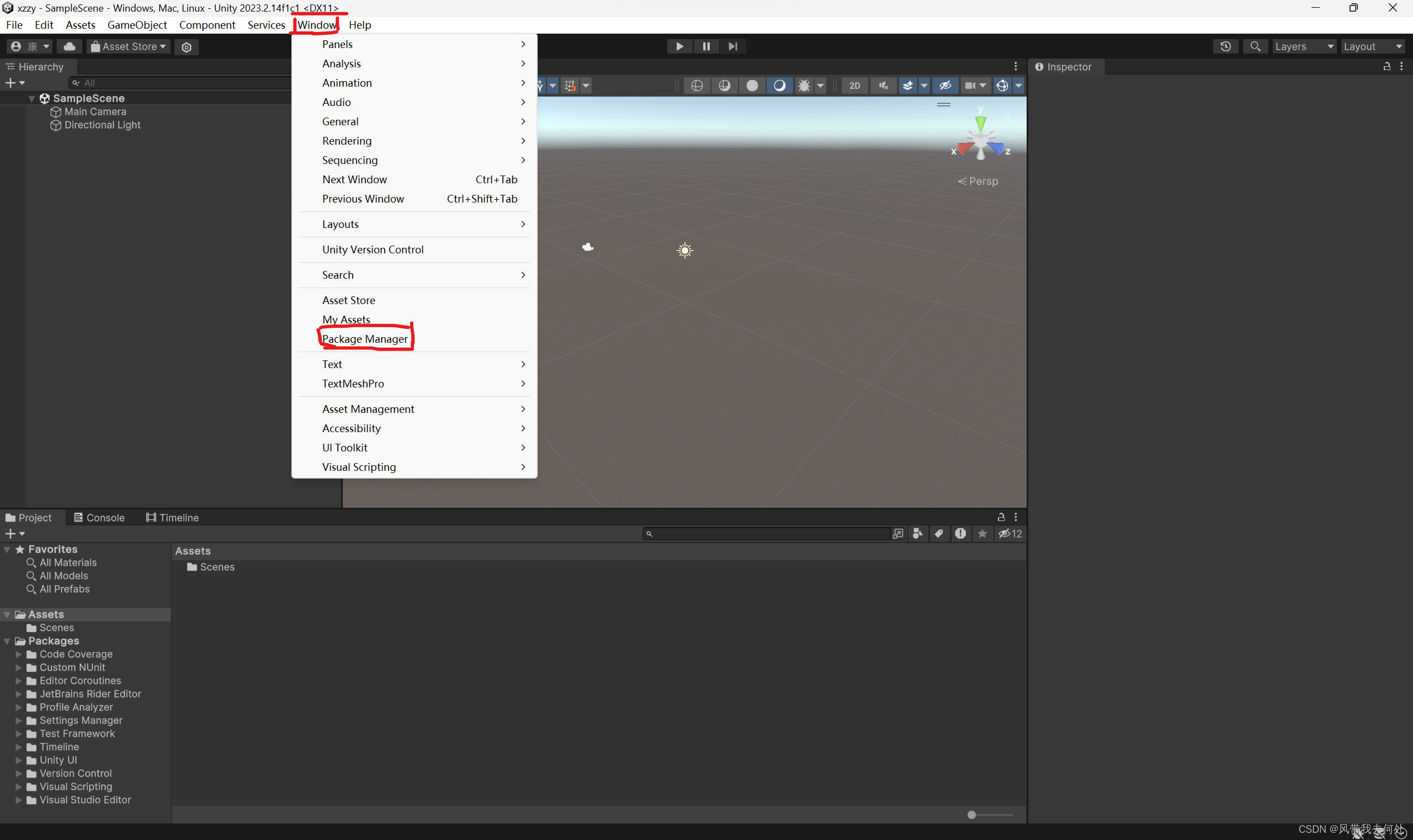Image resolution: width=1413 pixels, height=840 pixels.
Task: Click the cloud services icon
Action: (x=69, y=46)
